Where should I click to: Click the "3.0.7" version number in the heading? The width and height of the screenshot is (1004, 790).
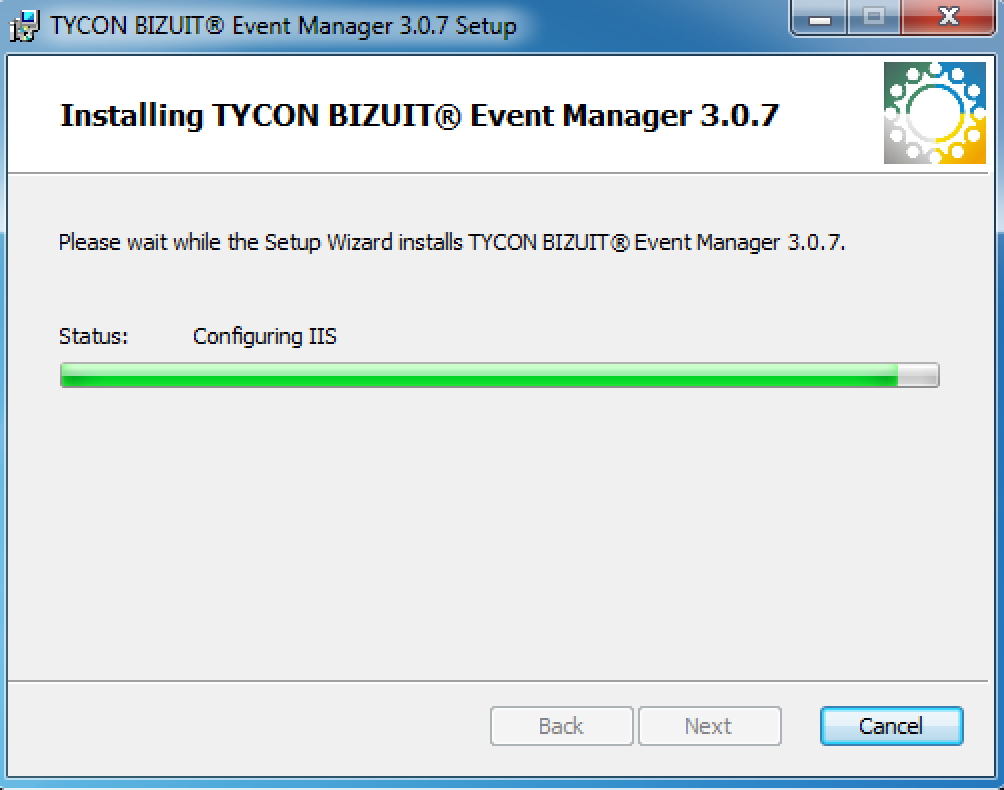point(740,116)
